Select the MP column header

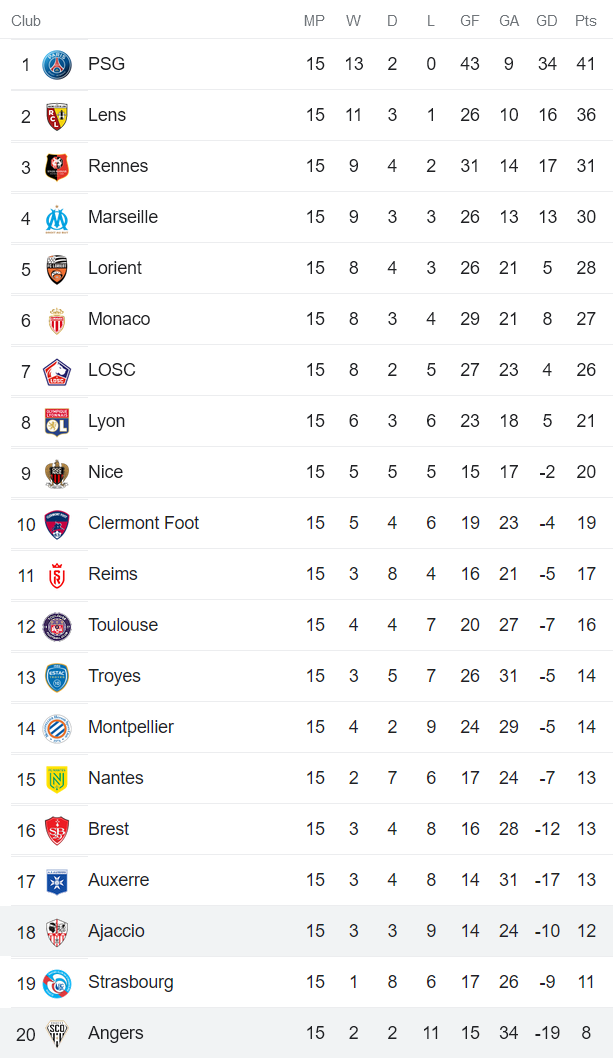point(314,21)
